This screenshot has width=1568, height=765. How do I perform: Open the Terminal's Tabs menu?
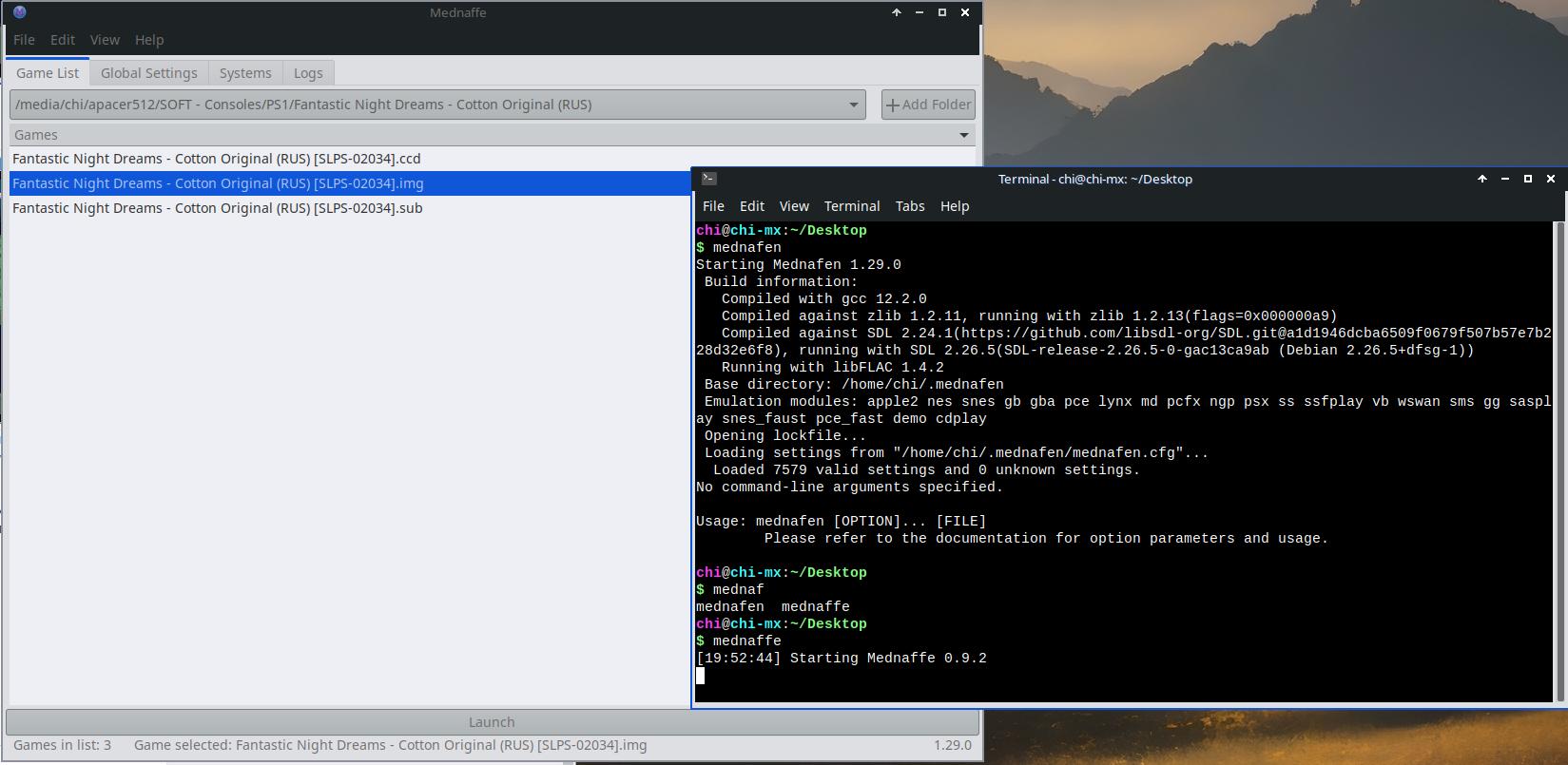click(909, 206)
